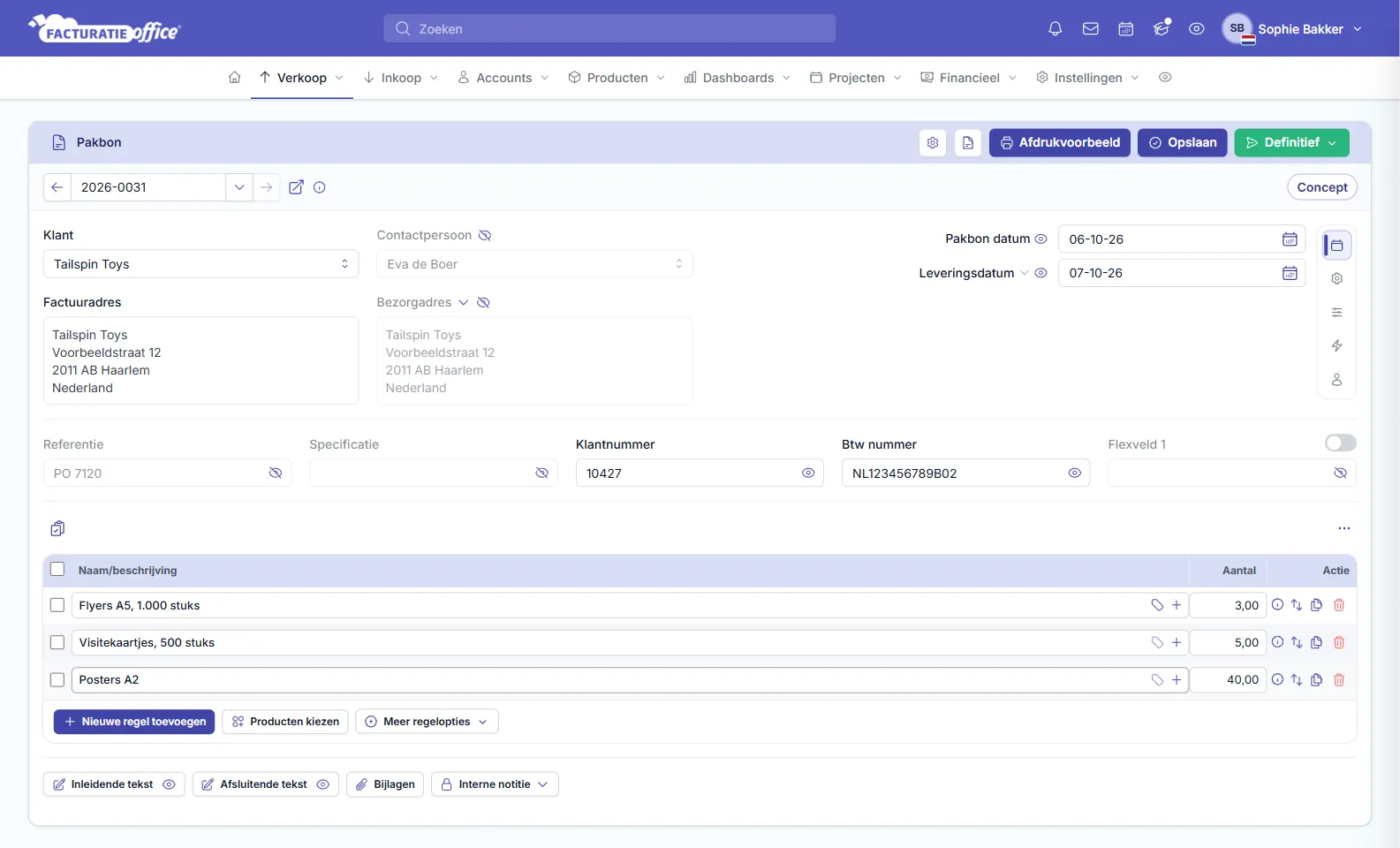Open the three-dots lines menu
The image size is (1400, 848).
[1344, 528]
